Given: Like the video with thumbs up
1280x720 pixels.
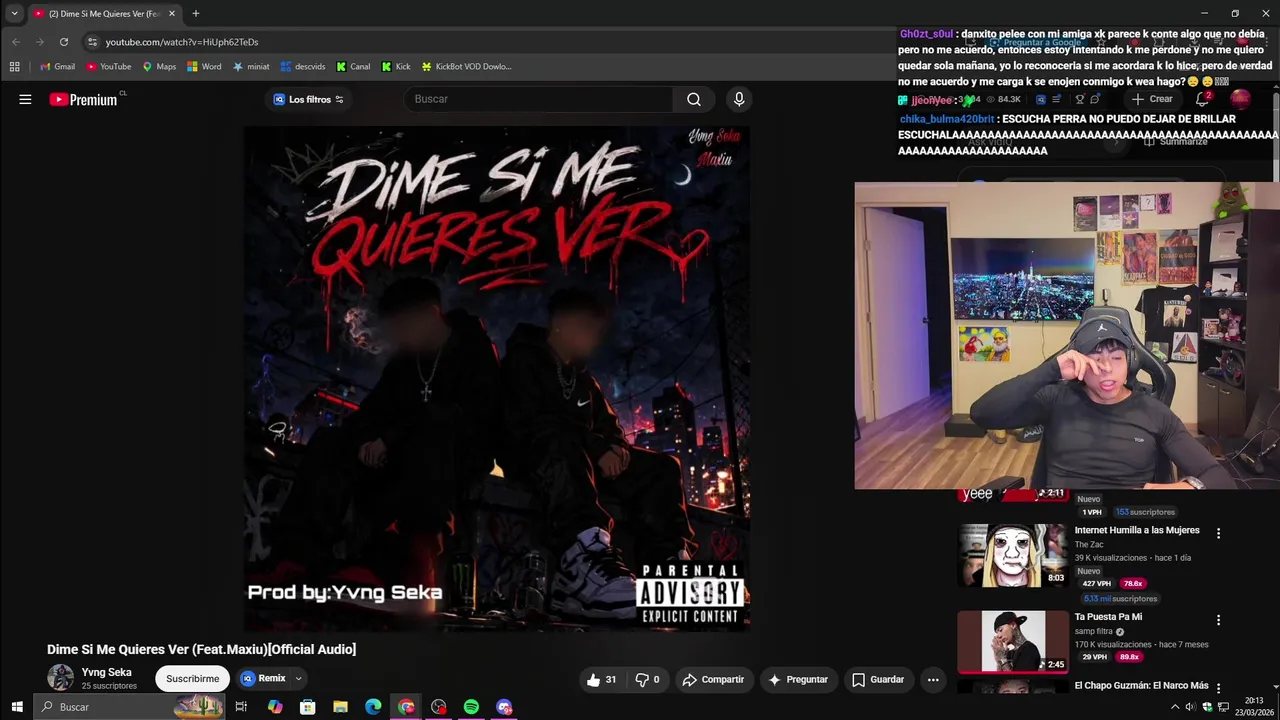Looking at the screenshot, I should [601, 680].
